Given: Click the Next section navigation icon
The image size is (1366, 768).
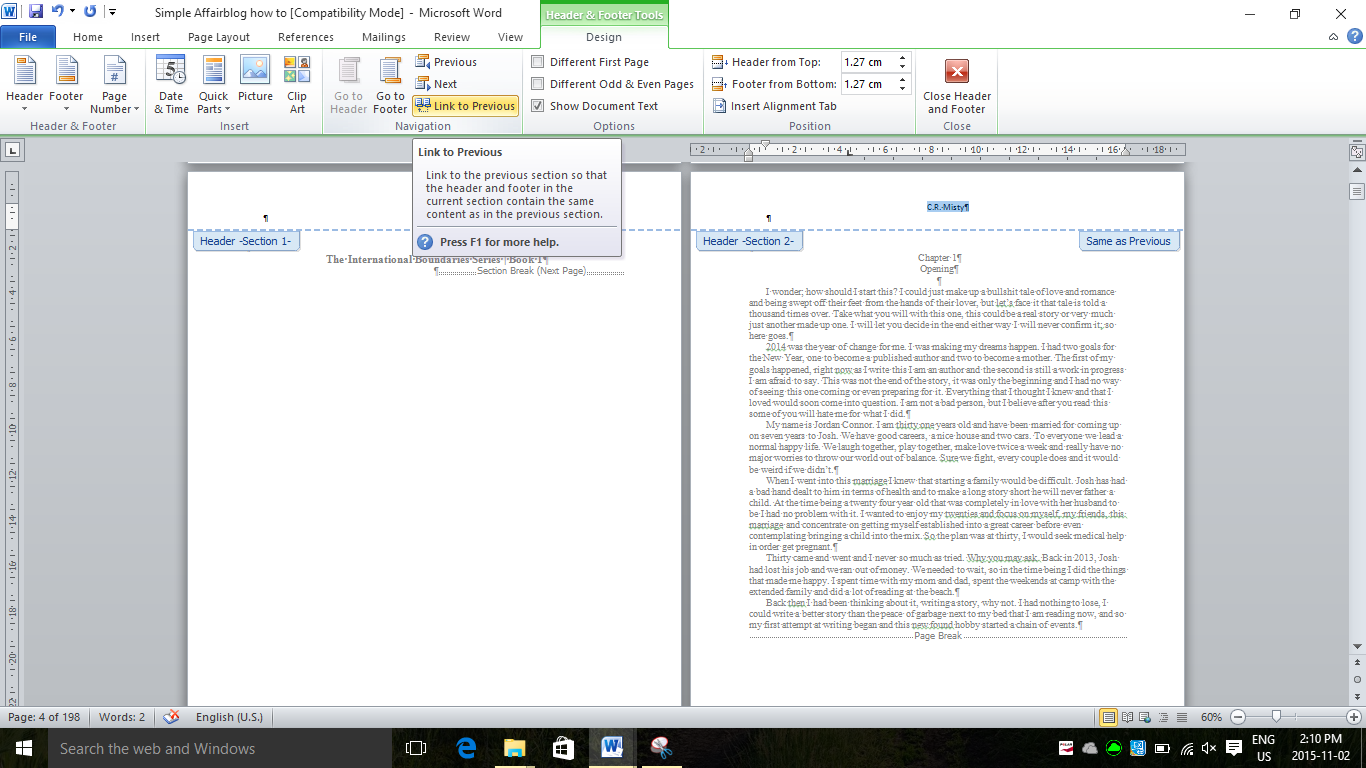Looking at the screenshot, I should coord(424,83).
